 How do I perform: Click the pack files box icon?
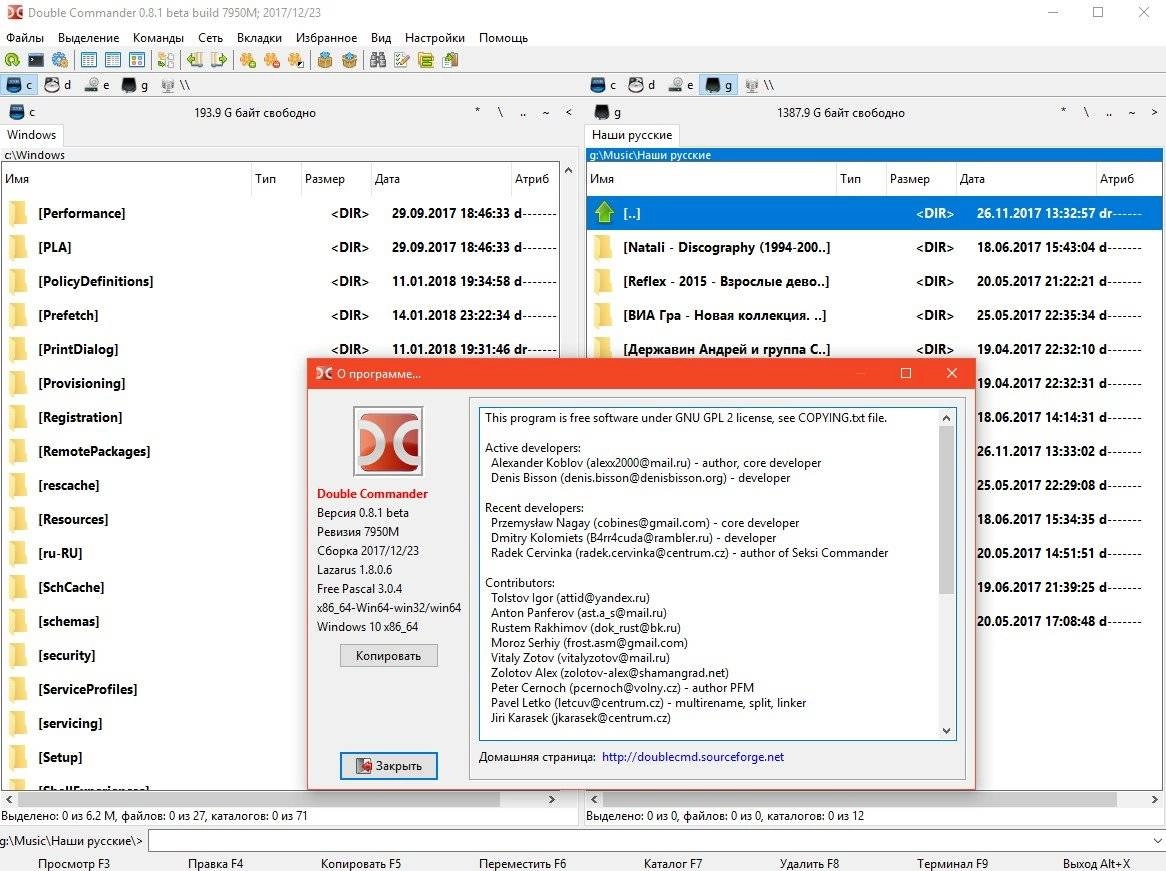pyautogui.click(x=325, y=60)
